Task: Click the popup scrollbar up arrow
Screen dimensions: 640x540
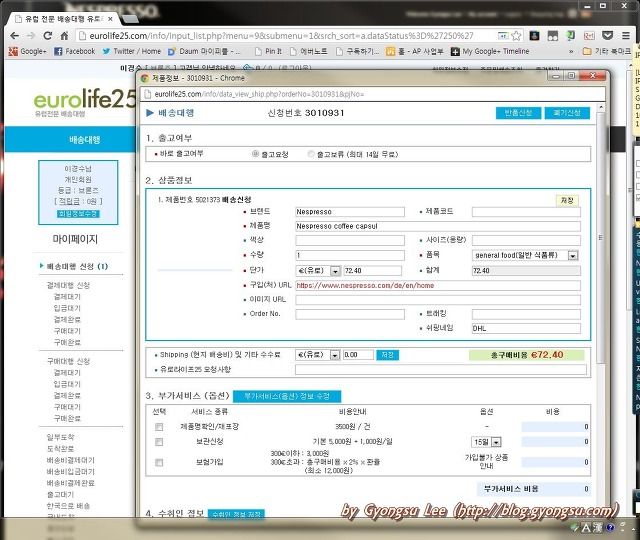Action: [x=601, y=107]
